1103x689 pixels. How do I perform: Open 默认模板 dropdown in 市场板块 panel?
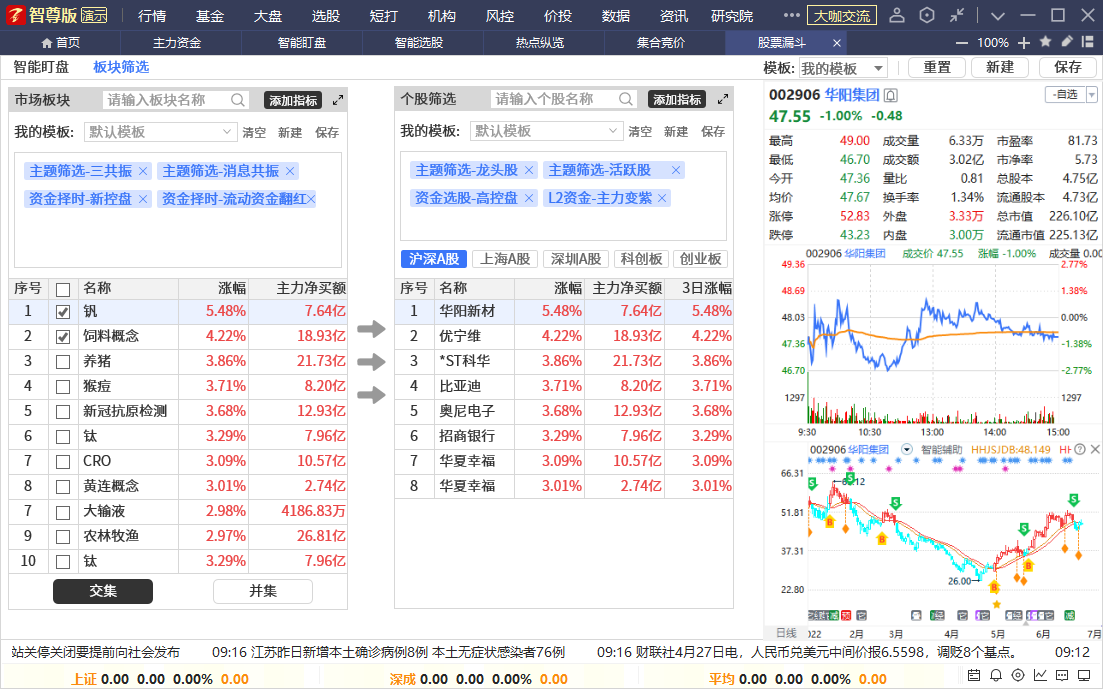click(160, 132)
